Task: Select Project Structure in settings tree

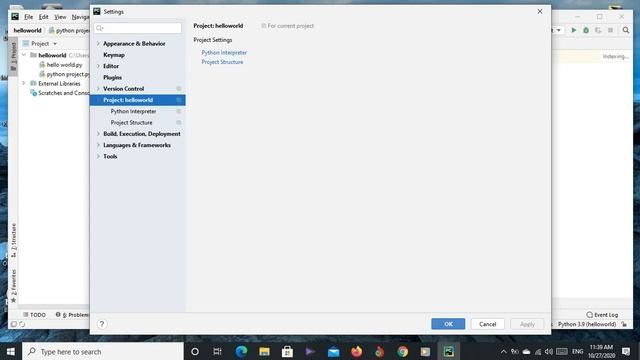Action: pyautogui.click(x=131, y=122)
